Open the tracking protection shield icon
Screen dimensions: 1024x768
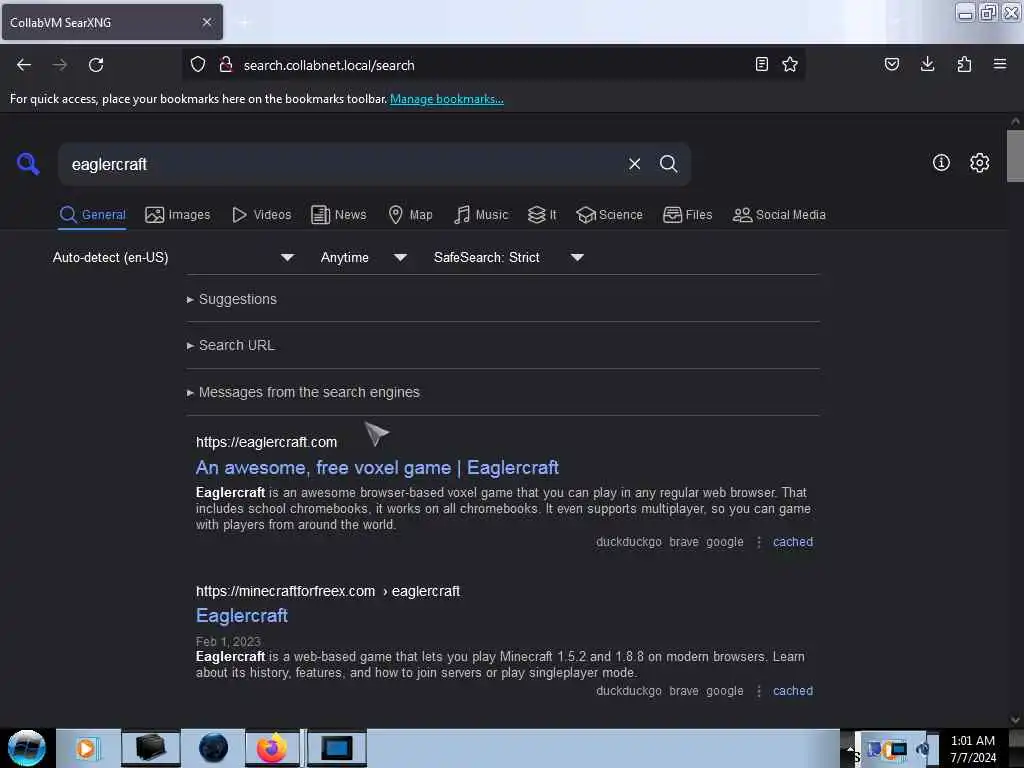pos(198,64)
